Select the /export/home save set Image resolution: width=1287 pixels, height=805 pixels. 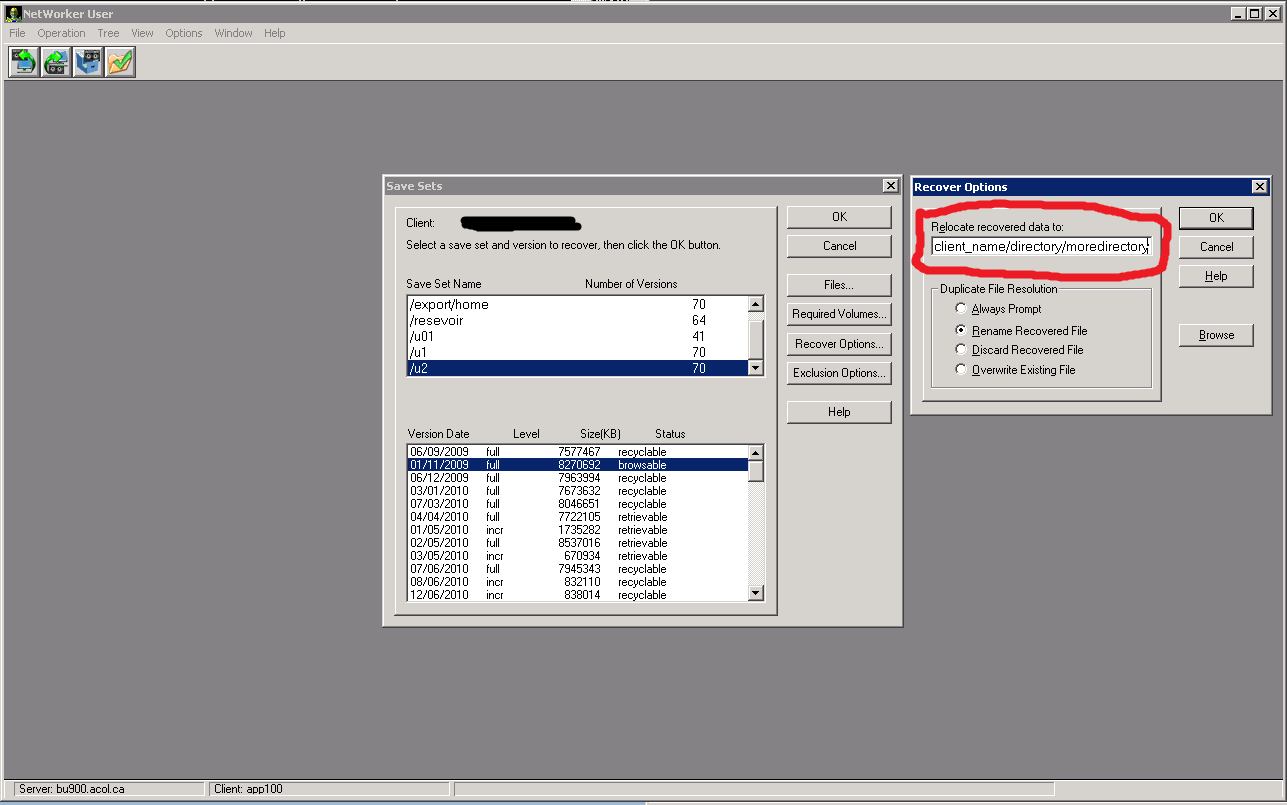coord(449,304)
